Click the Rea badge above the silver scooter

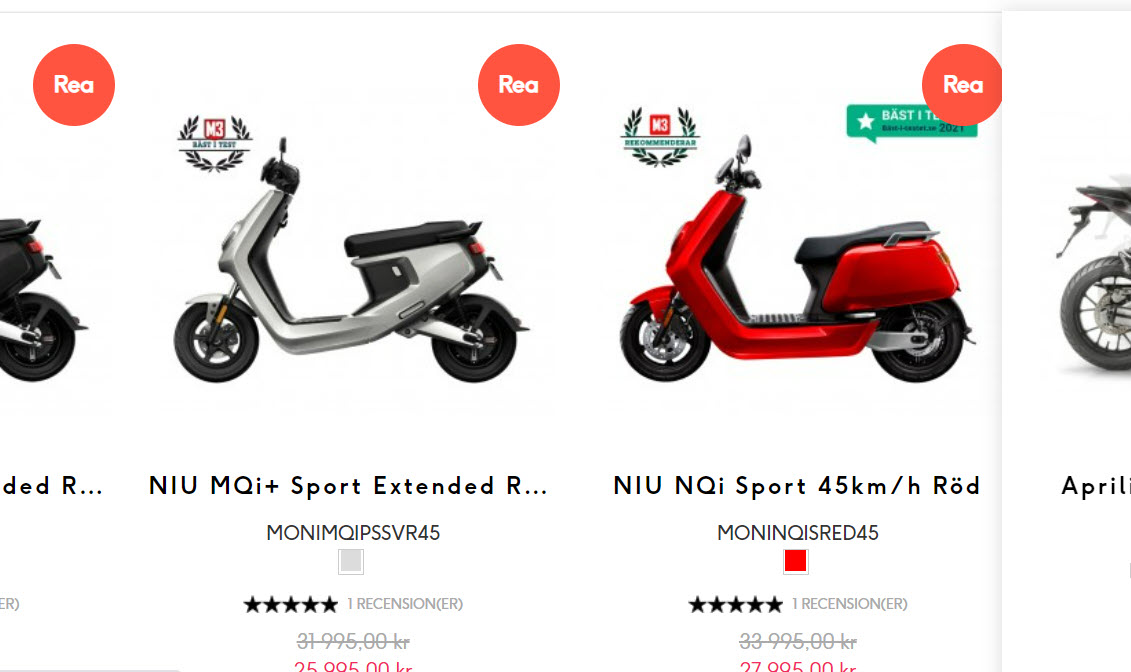point(519,85)
